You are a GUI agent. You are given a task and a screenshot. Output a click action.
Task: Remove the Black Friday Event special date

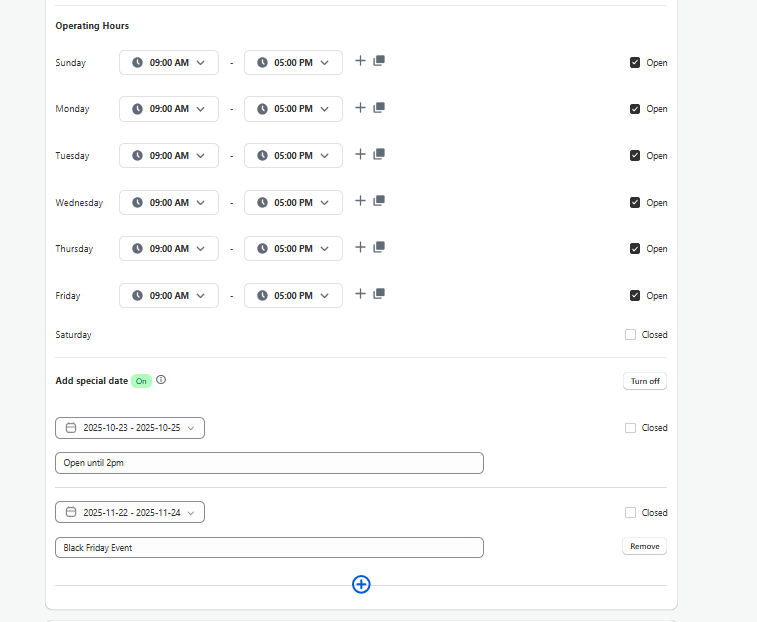[644, 547]
